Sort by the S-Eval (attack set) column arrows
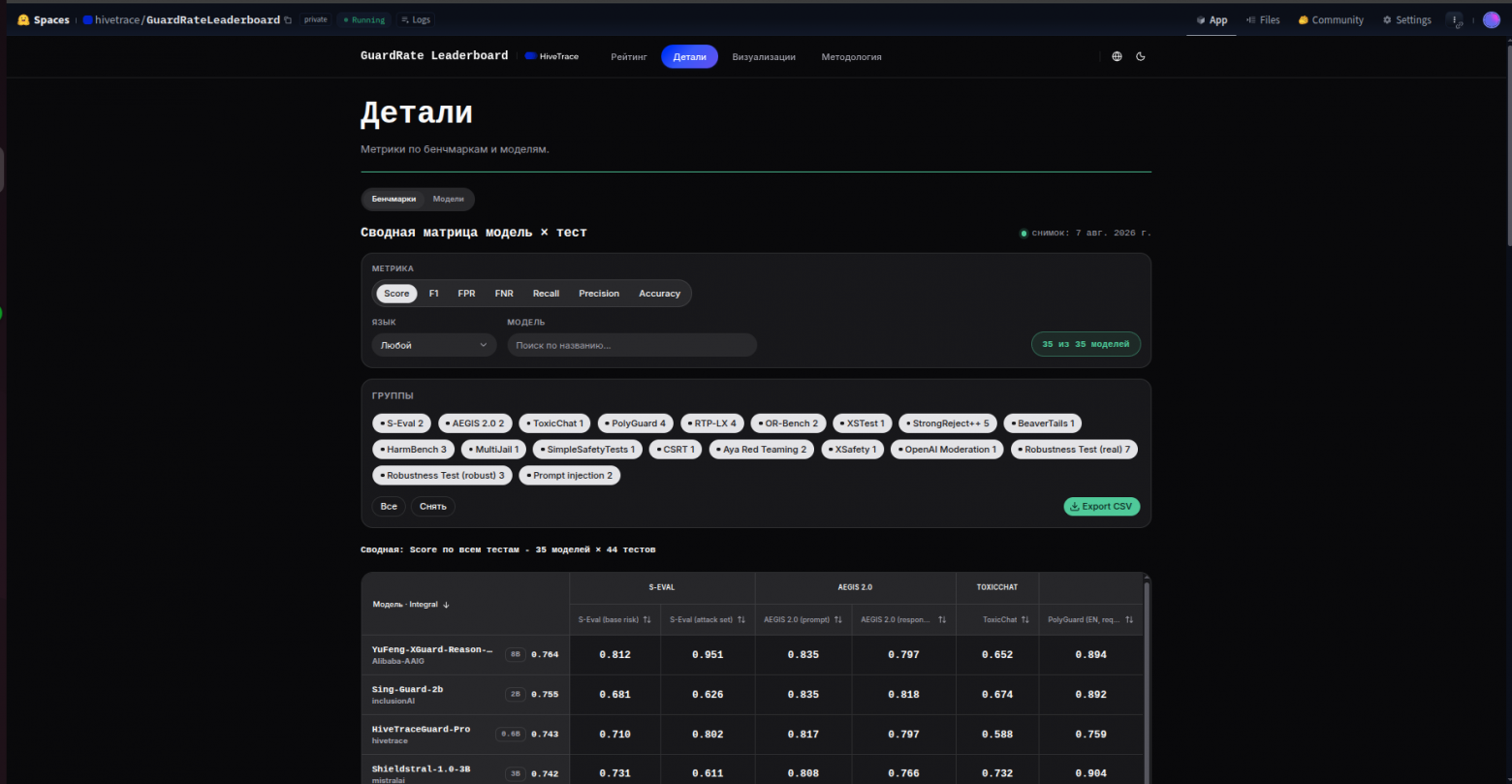 click(x=741, y=619)
